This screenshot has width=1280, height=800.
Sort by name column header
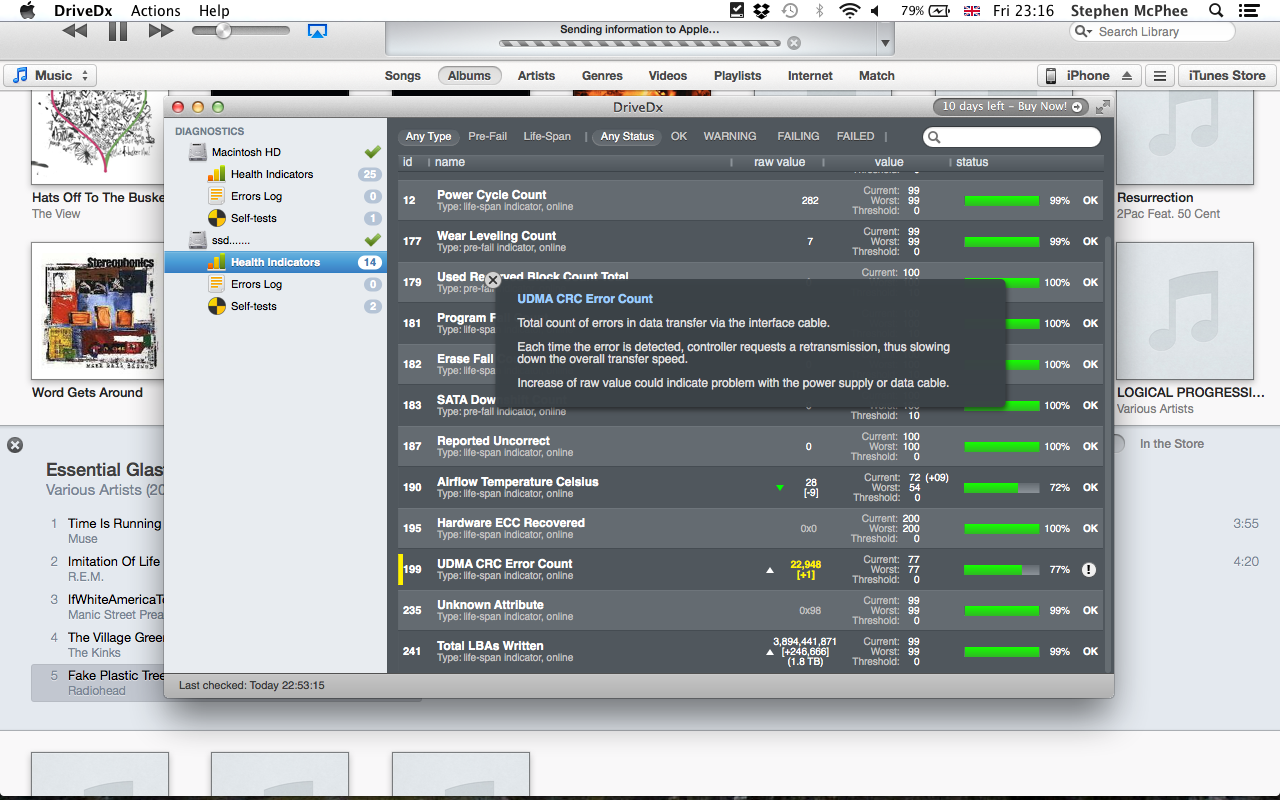click(x=450, y=162)
